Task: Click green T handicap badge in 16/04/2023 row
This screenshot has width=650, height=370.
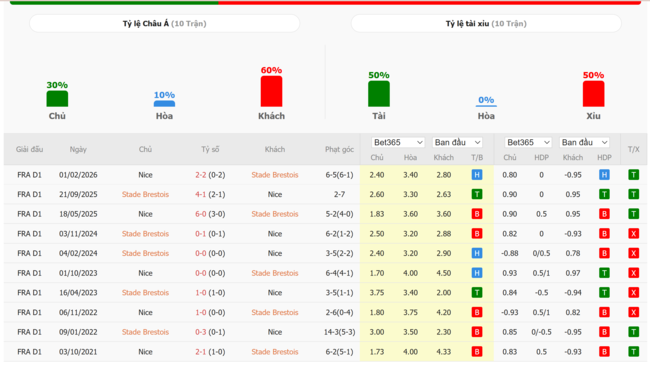Action: 604,293
